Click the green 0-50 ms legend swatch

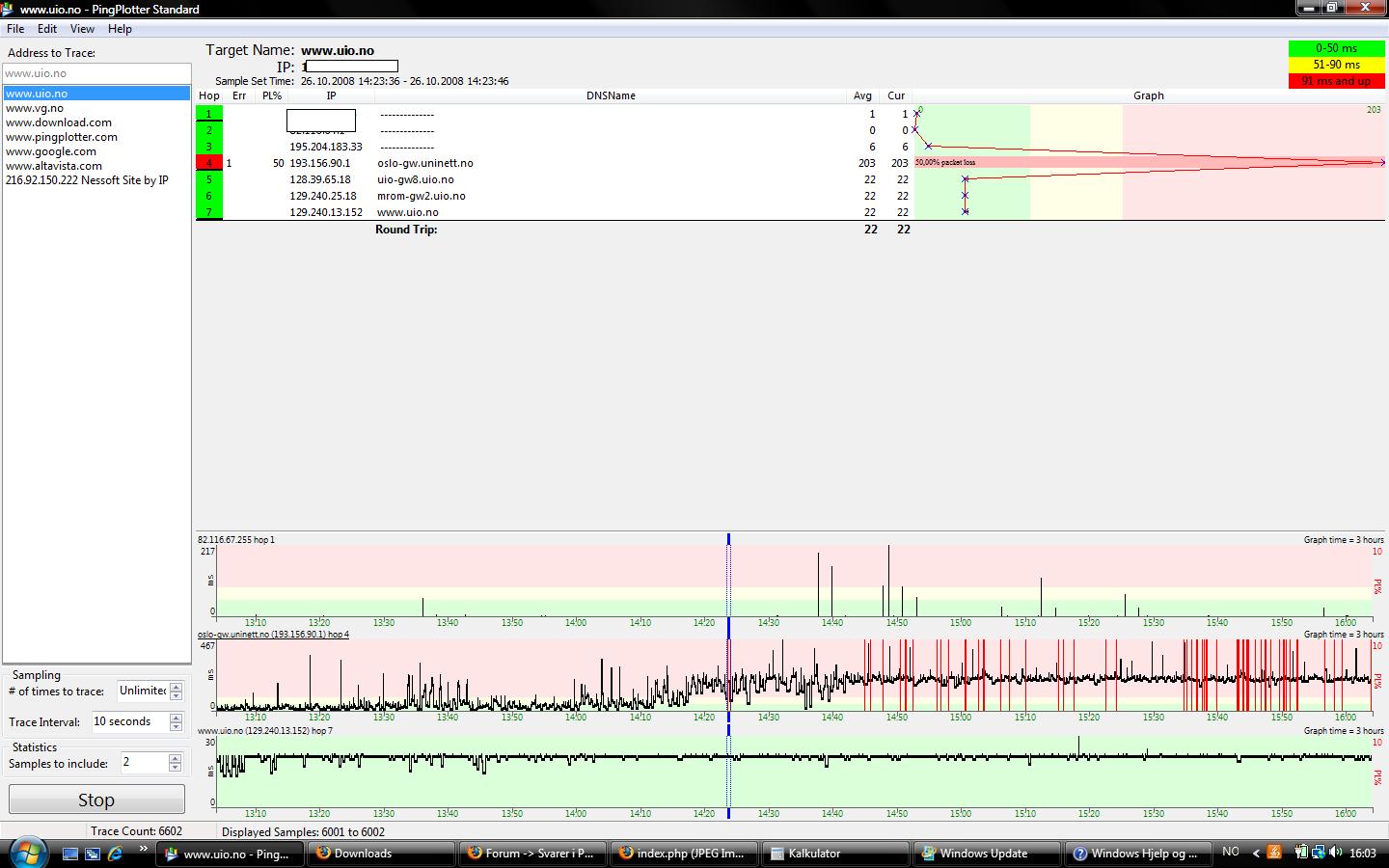pyautogui.click(x=1336, y=48)
